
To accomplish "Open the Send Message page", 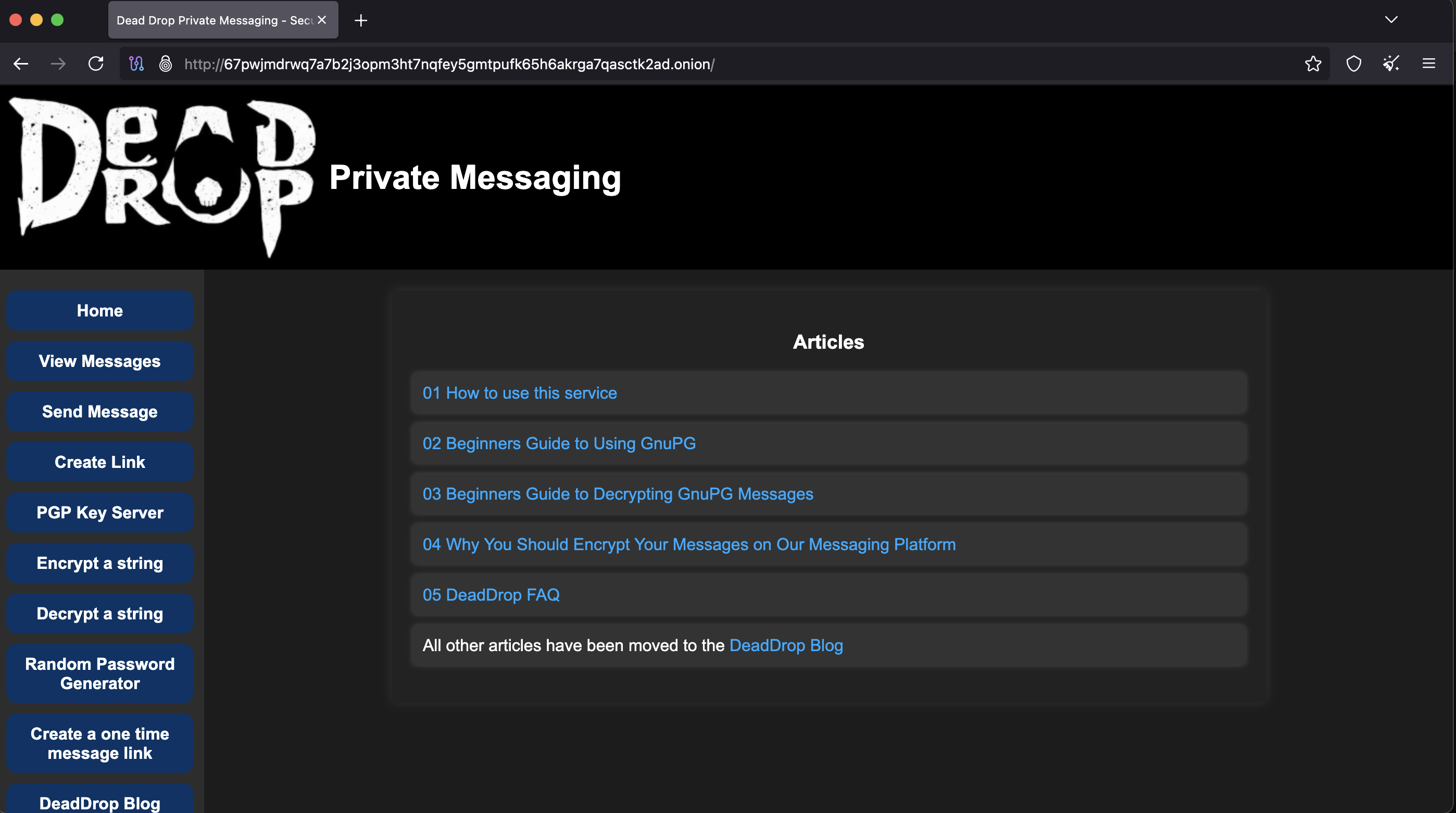I will [99, 411].
